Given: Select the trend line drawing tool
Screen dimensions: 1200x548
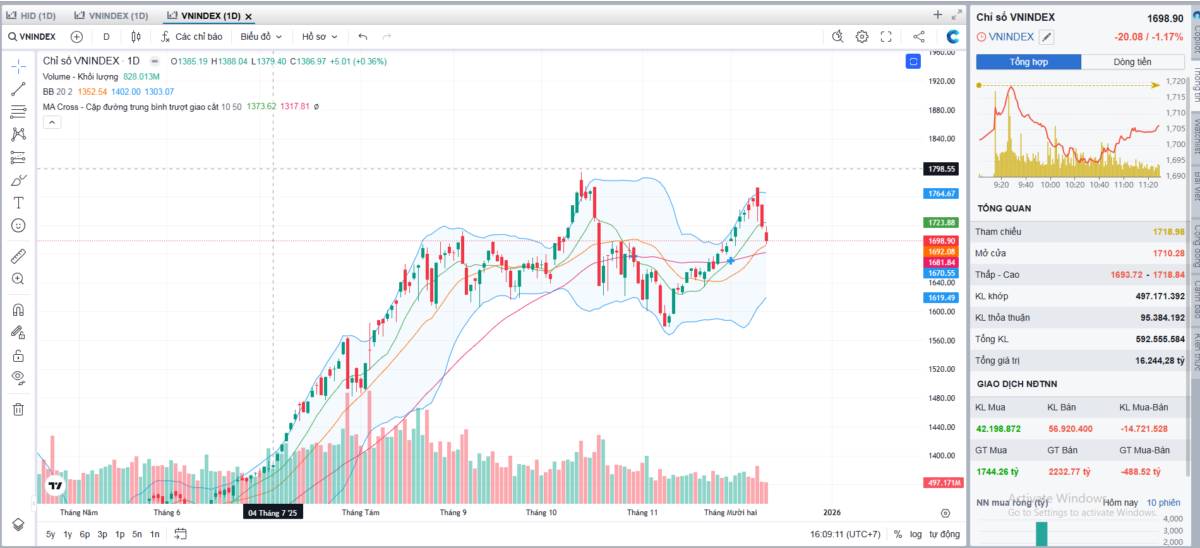Looking at the screenshot, I should point(18,89).
